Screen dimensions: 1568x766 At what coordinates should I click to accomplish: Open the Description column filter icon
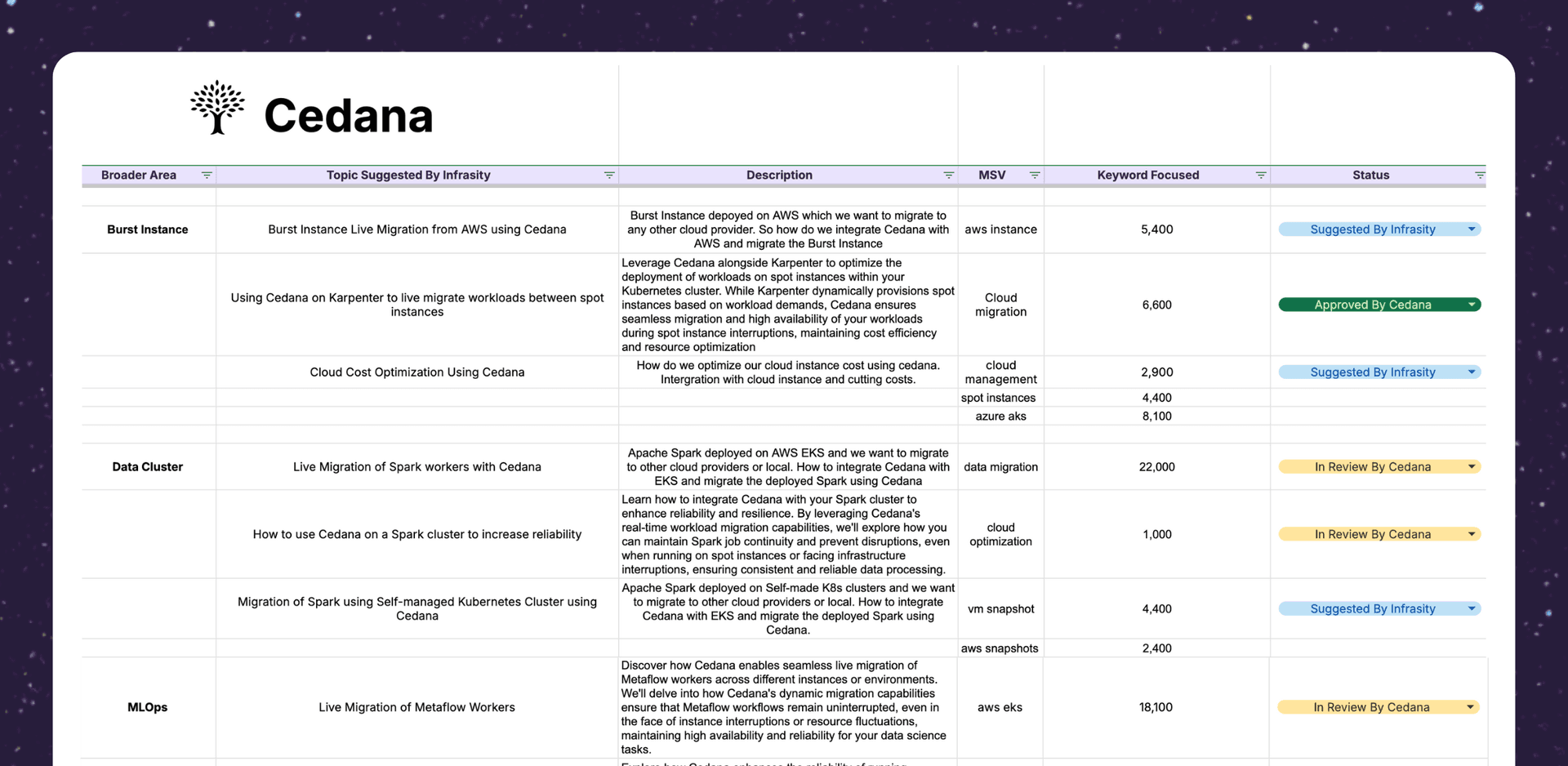(948, 176)
